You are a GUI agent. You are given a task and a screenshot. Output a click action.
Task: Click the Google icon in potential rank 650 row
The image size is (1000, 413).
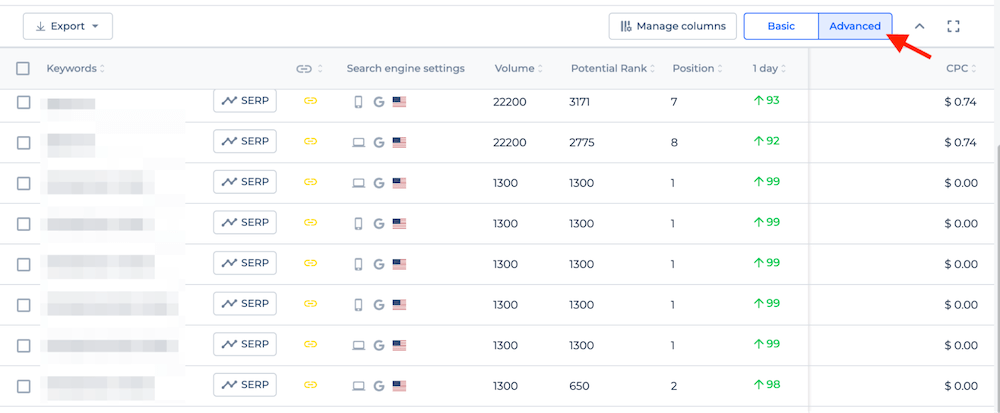tap(379, 386)
